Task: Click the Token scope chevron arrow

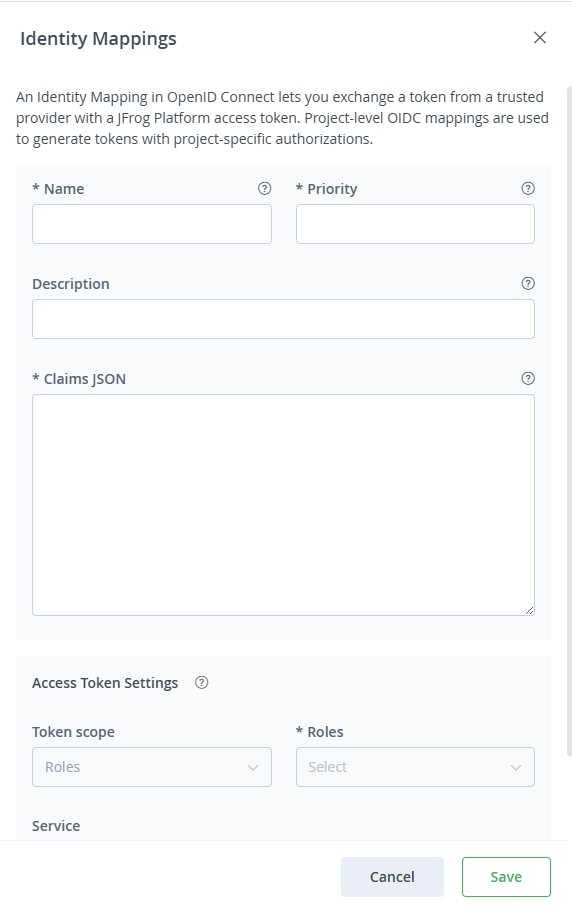Action: pyautogui.click(x=253, y=767)
